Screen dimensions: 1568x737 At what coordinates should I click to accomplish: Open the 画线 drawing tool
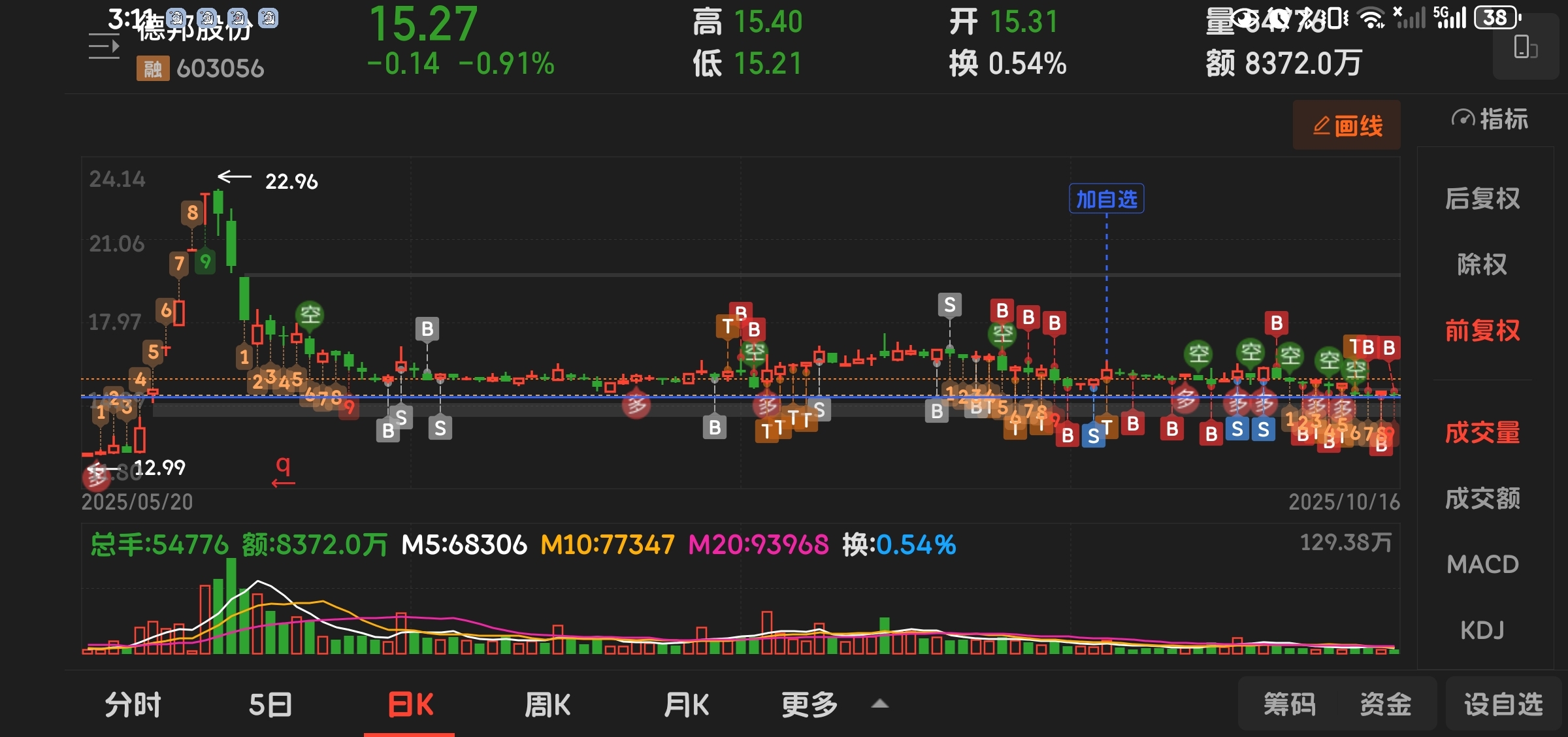(1347, 125)
